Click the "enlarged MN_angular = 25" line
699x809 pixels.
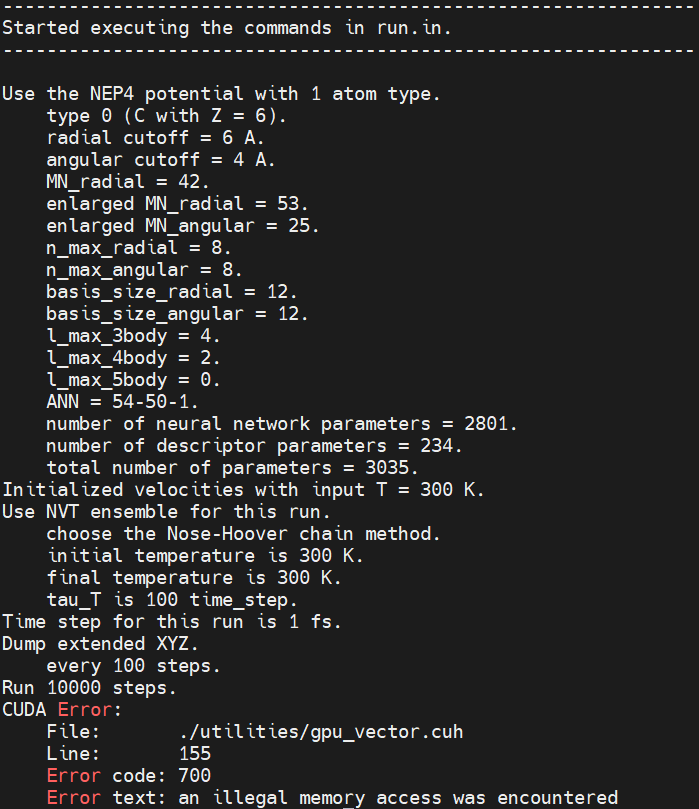pyautogui.click(x=183, y=225)
